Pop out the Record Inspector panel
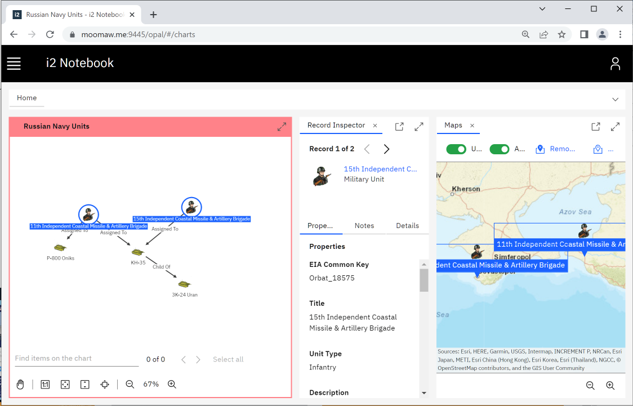Viewport: 633px width, 406px height. coord(399,127)
